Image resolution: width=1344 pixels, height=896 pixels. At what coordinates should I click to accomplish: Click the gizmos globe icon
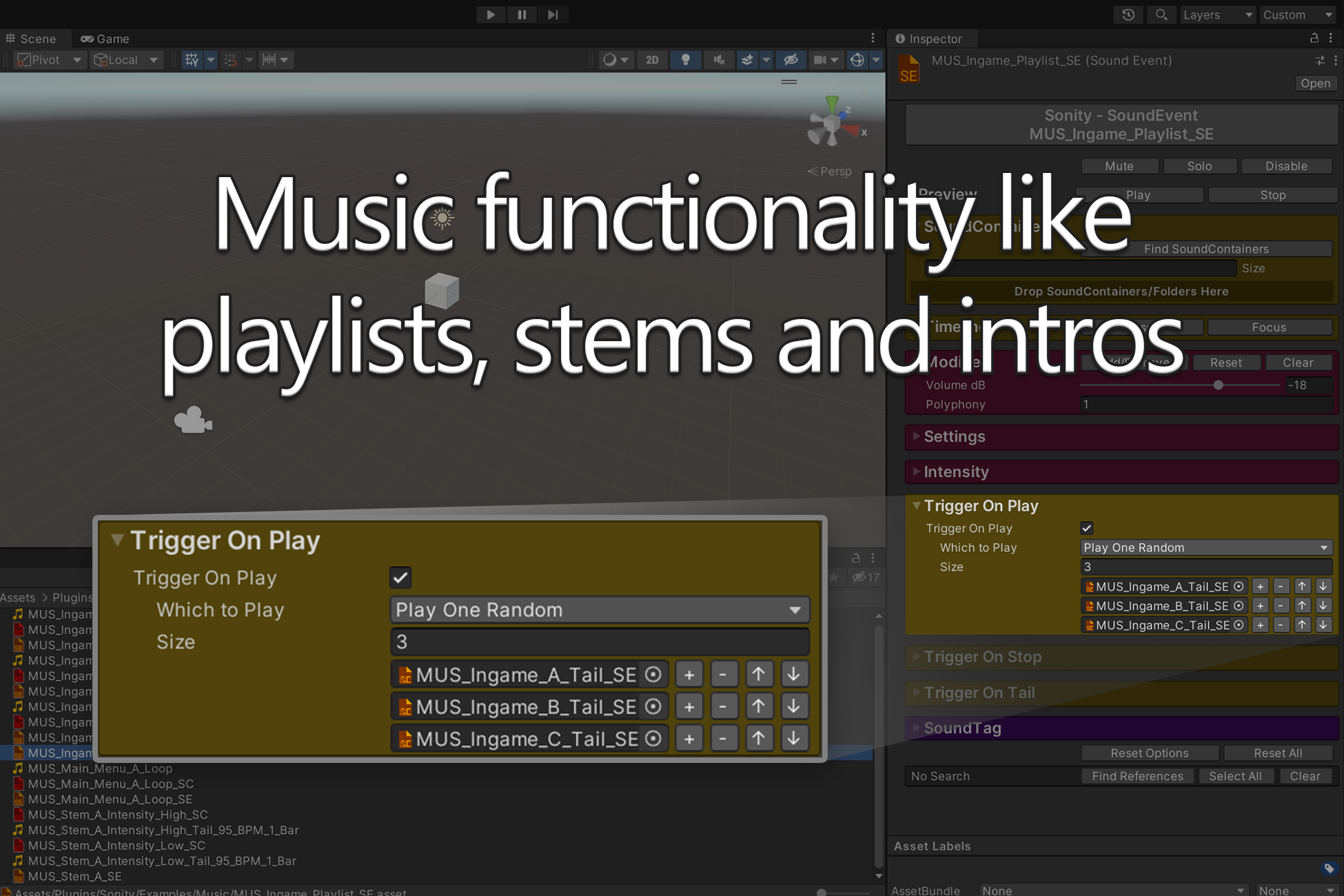(857, 60)
